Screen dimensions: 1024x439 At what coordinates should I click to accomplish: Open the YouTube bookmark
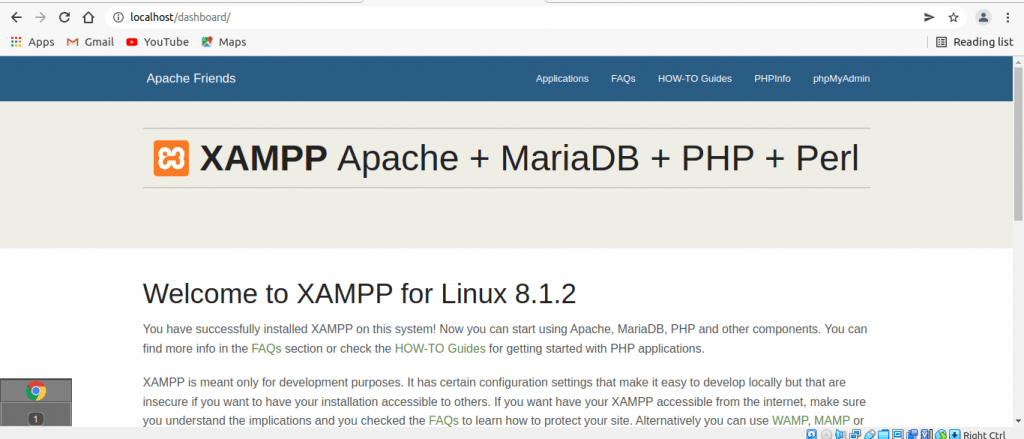tap(157, 42)
